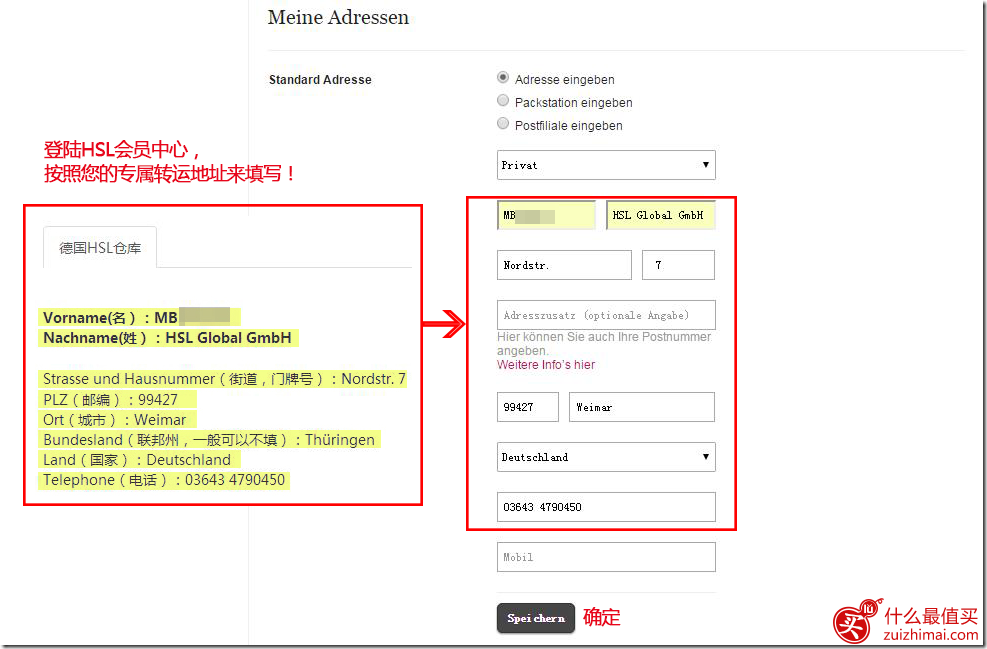The width and height of the screenshot is (987, 649).
Task: Save address with the Speichern button
Action: (x=536, y=618)
